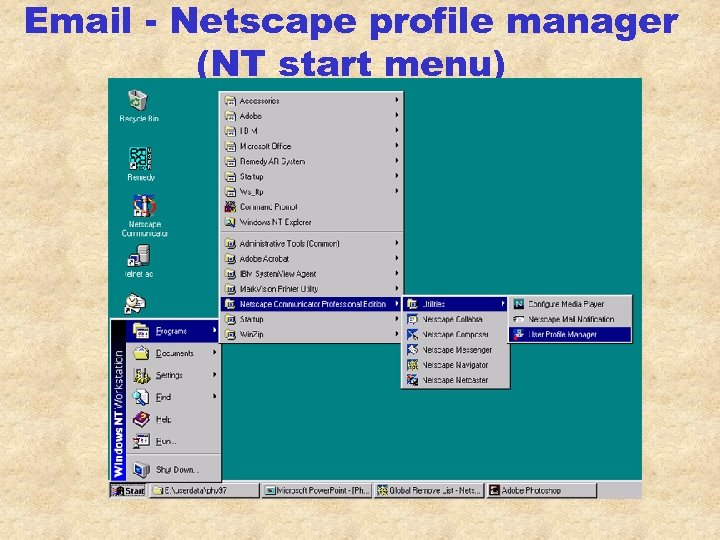Viewport: 720px width, 540px height.
Task: Expand Administrative Tools (Common) submenu arrow
Action: pos(396,242)
